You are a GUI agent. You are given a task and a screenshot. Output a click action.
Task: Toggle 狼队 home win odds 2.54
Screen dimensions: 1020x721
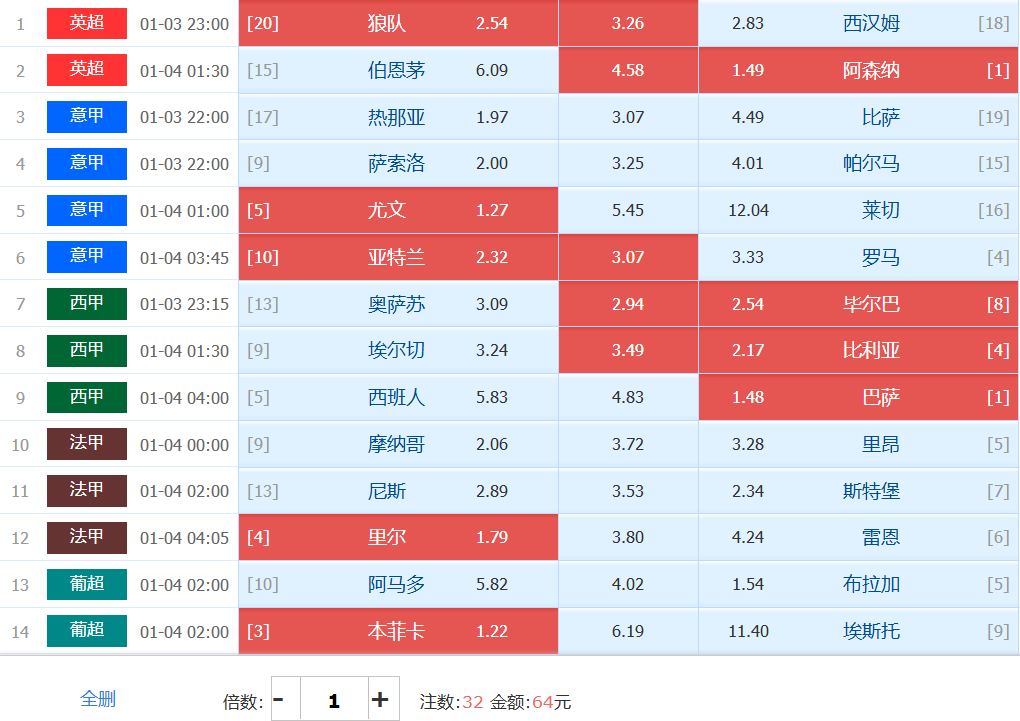pyautogui.click(x=398, y=23)
